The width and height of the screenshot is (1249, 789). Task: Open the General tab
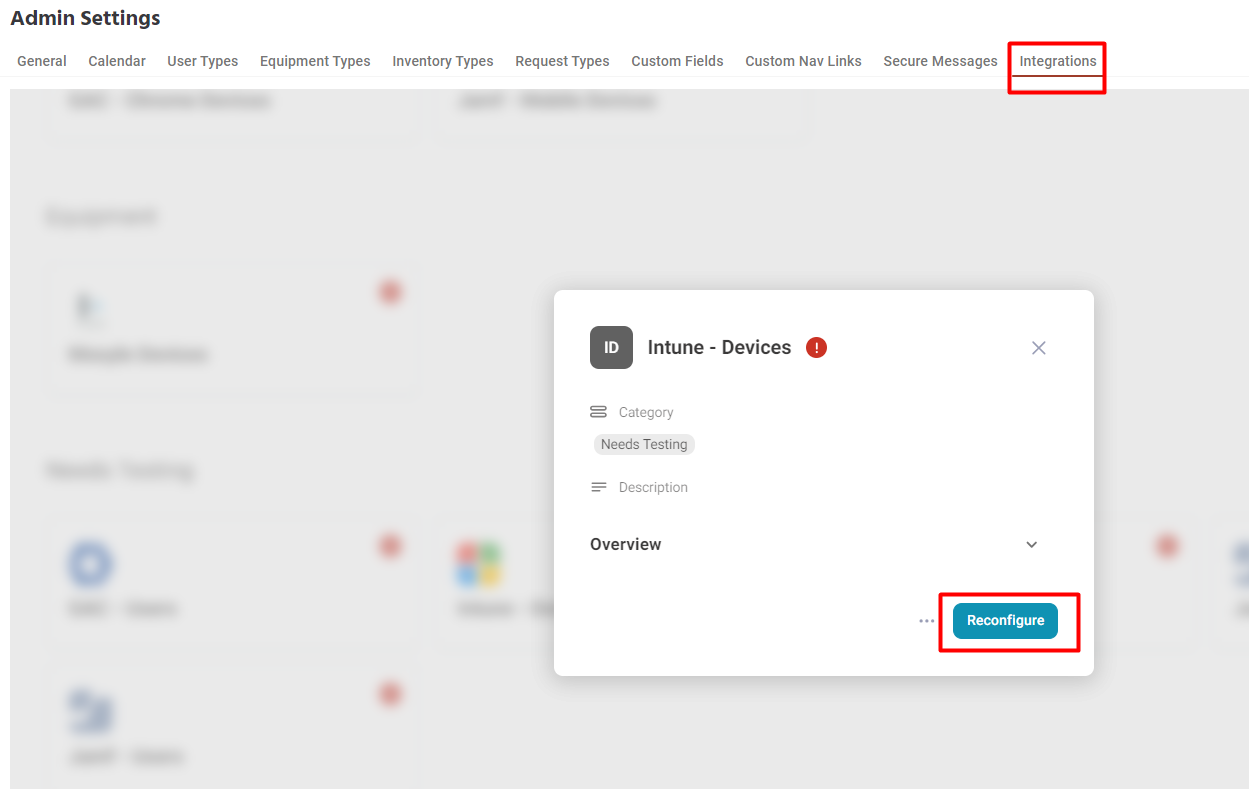(x=42, y=61)
